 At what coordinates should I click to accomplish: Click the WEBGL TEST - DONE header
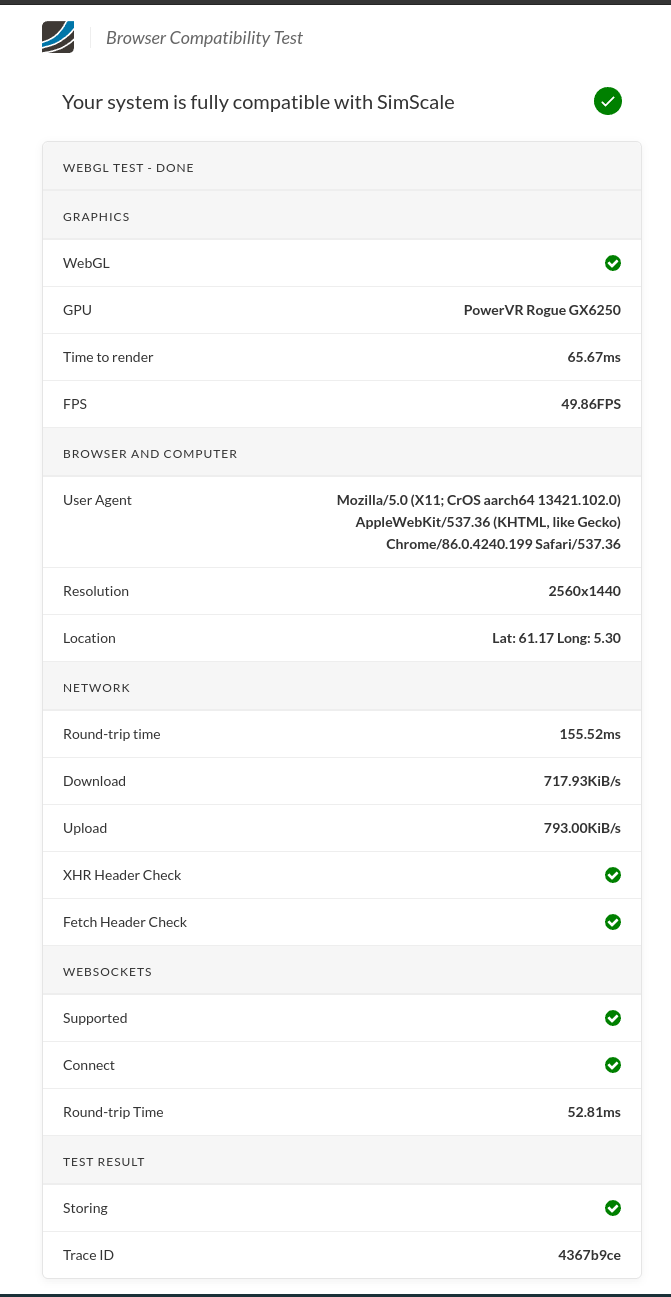[x=128, y=168]
